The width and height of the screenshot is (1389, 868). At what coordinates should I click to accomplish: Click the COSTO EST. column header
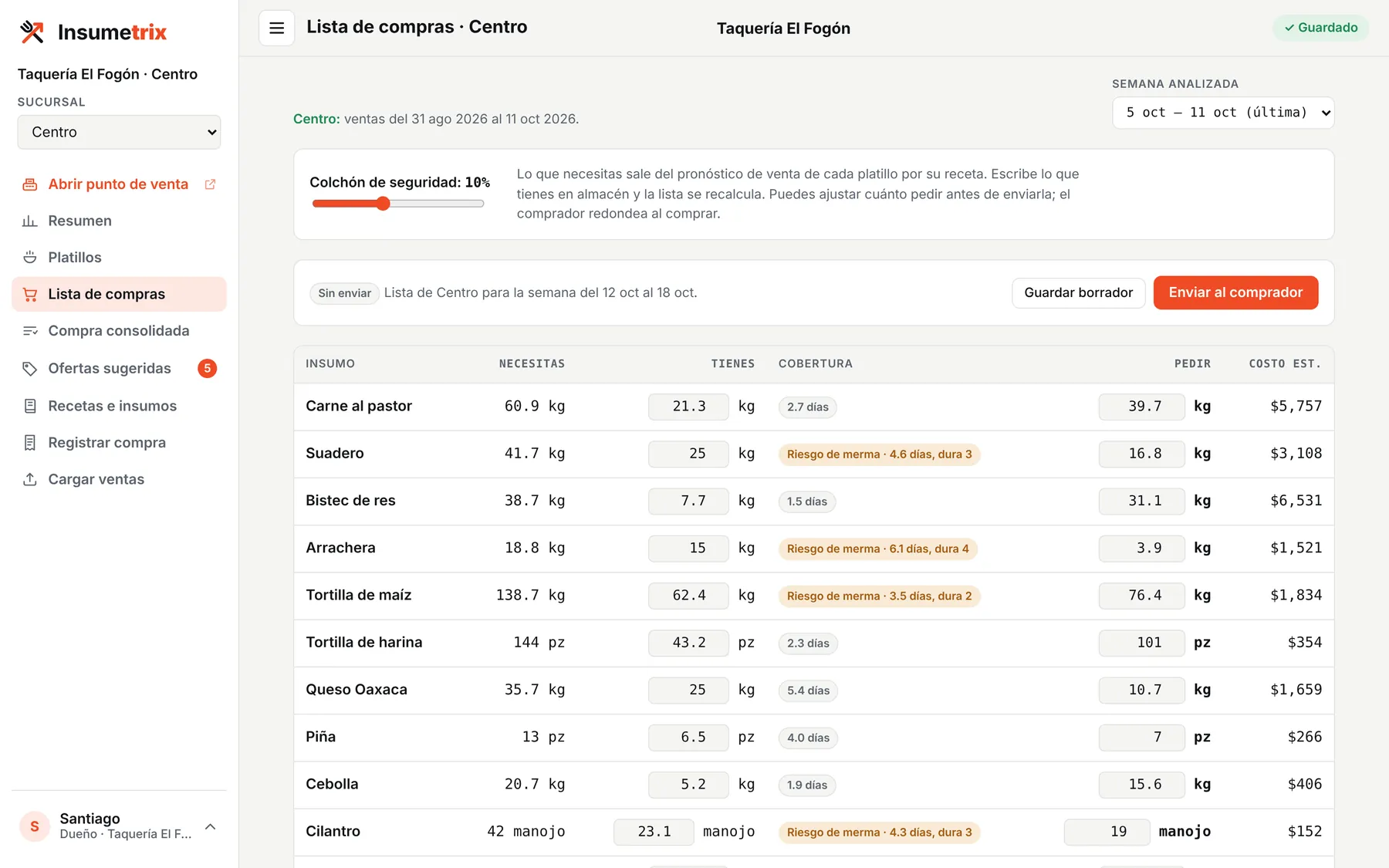pos(1285,363)
